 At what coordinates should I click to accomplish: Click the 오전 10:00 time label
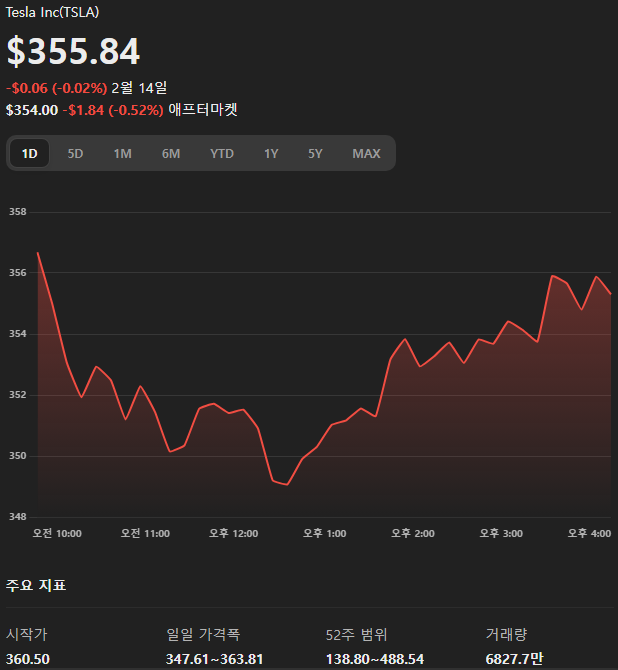coord(57,533)
